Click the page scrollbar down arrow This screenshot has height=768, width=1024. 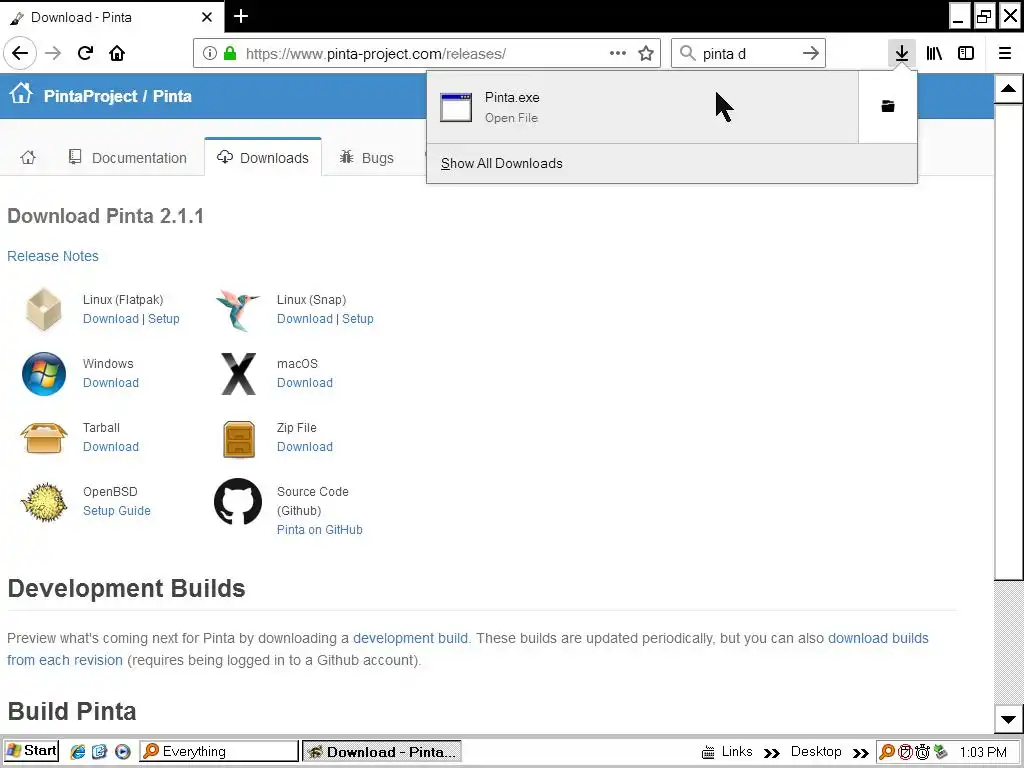pos(1008,719)
